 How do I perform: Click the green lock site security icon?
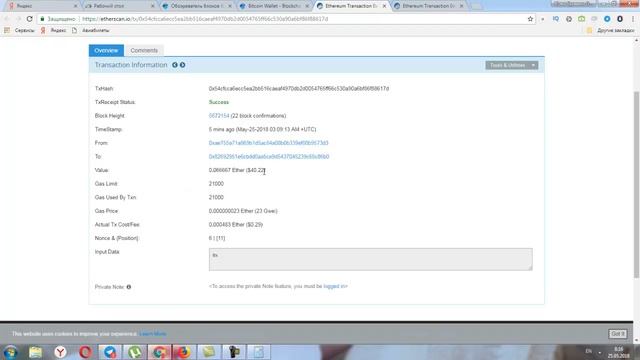point(42,19)
